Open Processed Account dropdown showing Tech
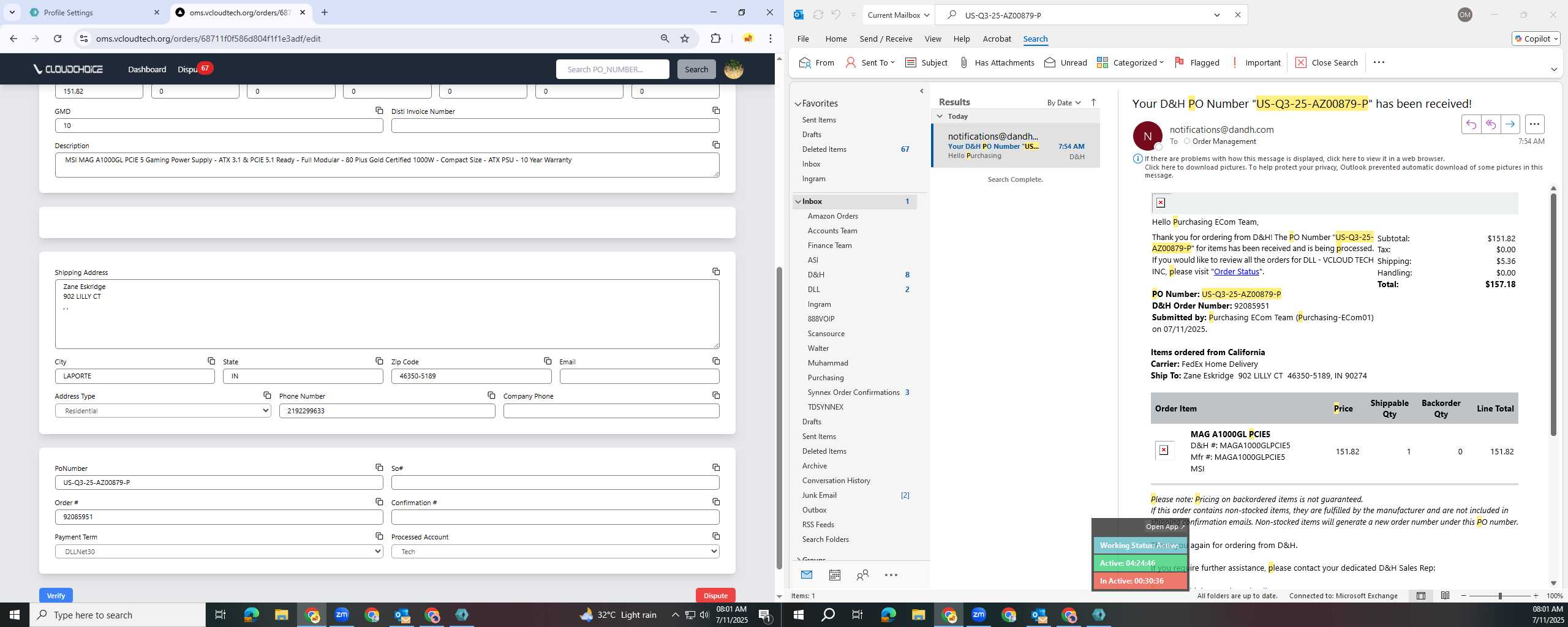 555,552
